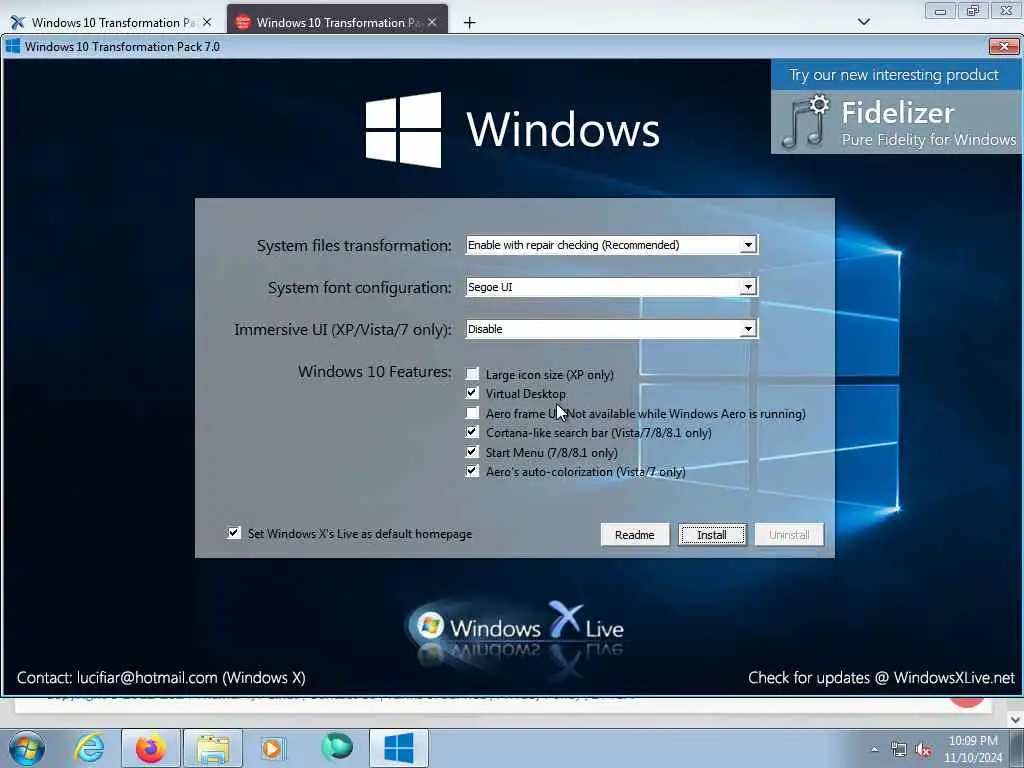Click Try our new interesting product banner
This screenshot has height=768, width=1024.
pyautogui.click(x=894, y=75)
